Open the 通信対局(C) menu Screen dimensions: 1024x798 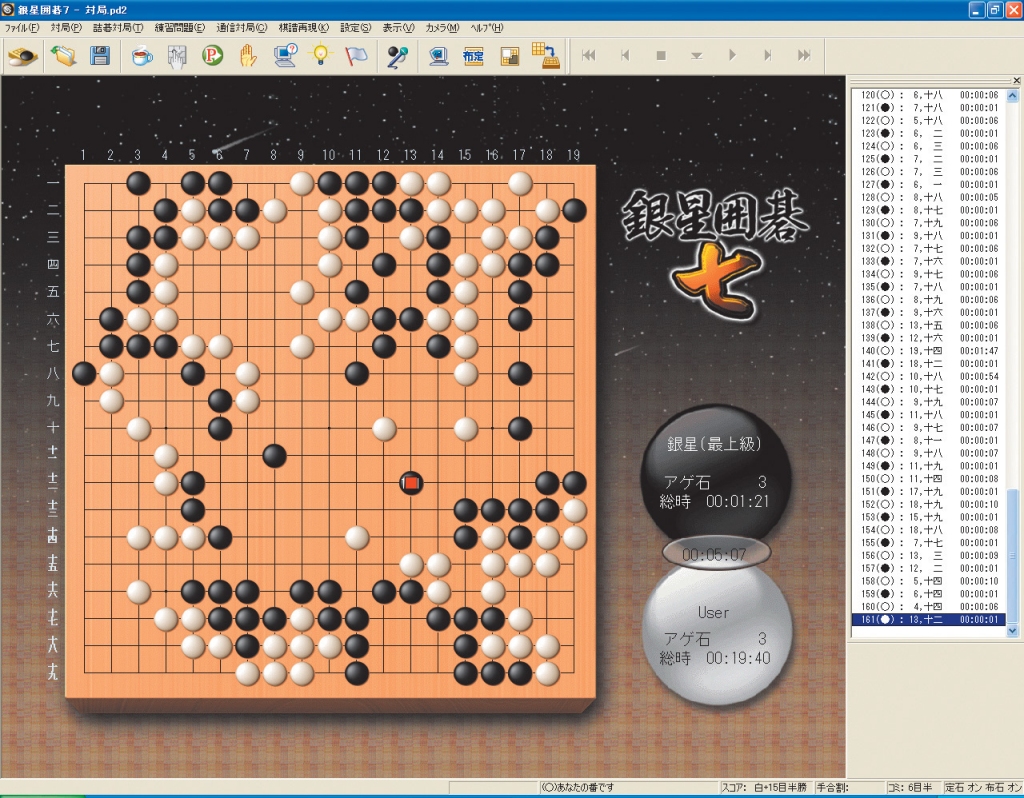click(242, 27)
